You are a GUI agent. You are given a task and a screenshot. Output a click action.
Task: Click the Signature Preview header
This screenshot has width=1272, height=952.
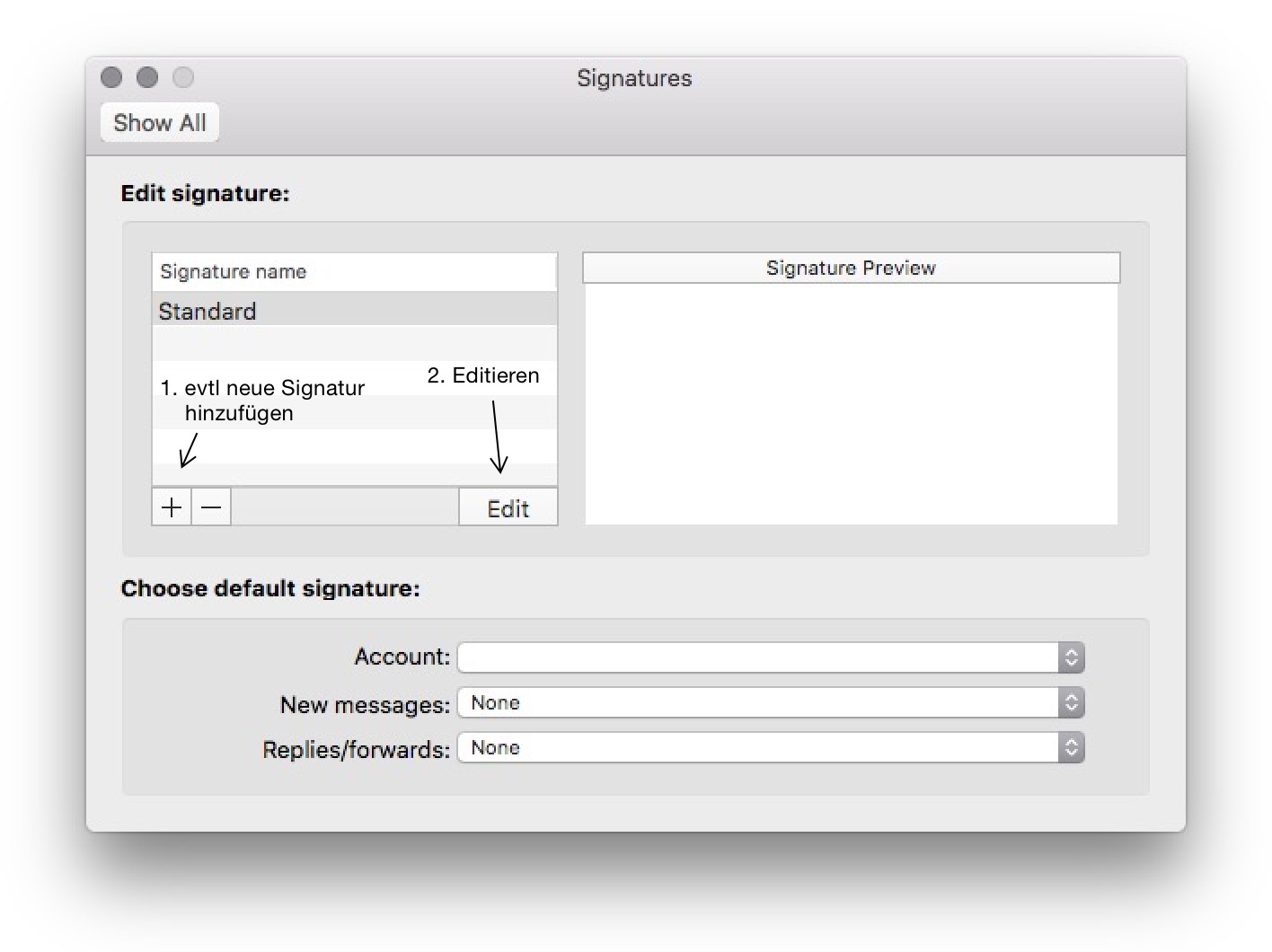pyautogui.click(x=851, y=268)
